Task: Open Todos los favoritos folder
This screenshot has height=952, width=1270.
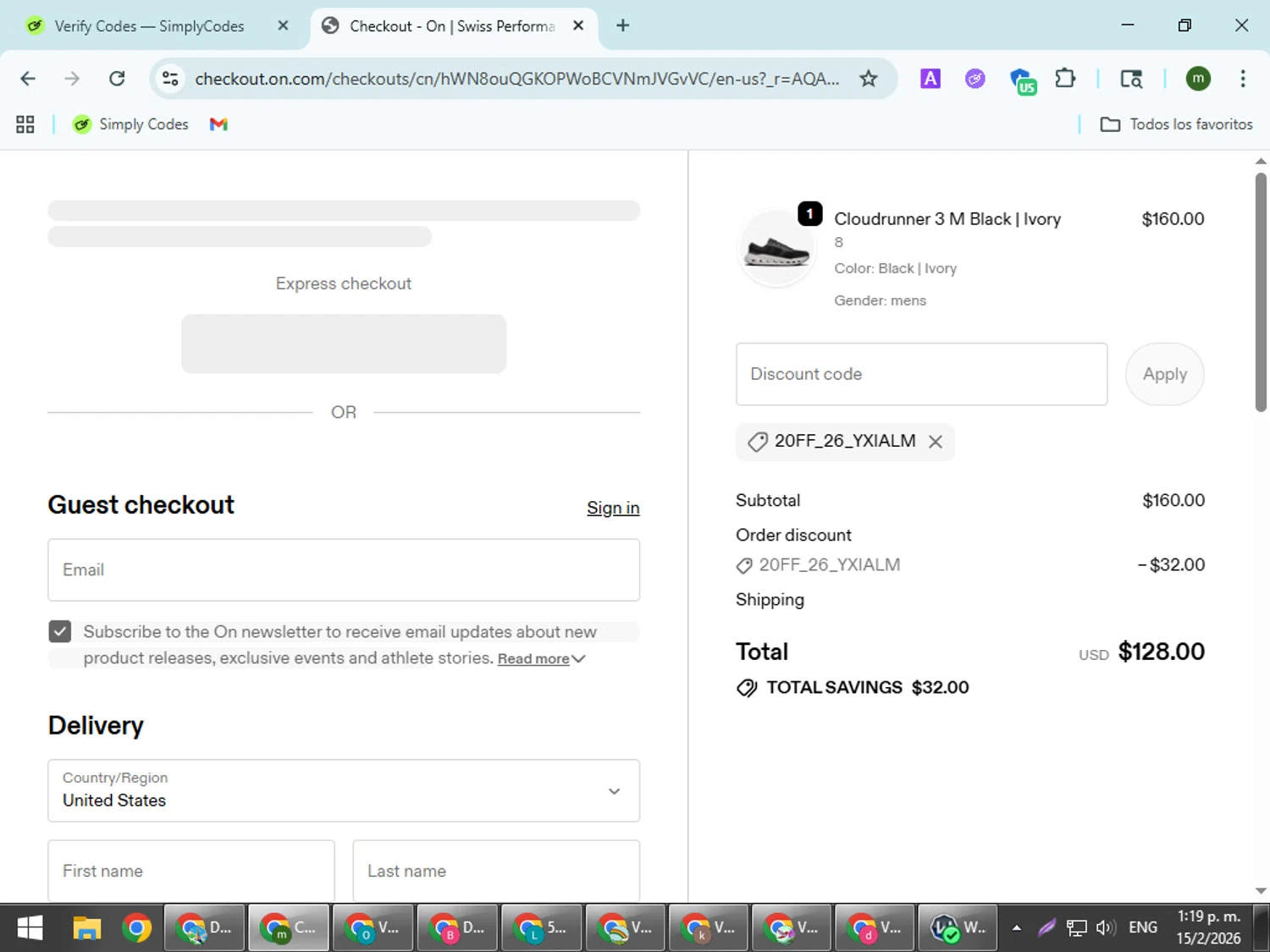Action: tap(1176, 124)
